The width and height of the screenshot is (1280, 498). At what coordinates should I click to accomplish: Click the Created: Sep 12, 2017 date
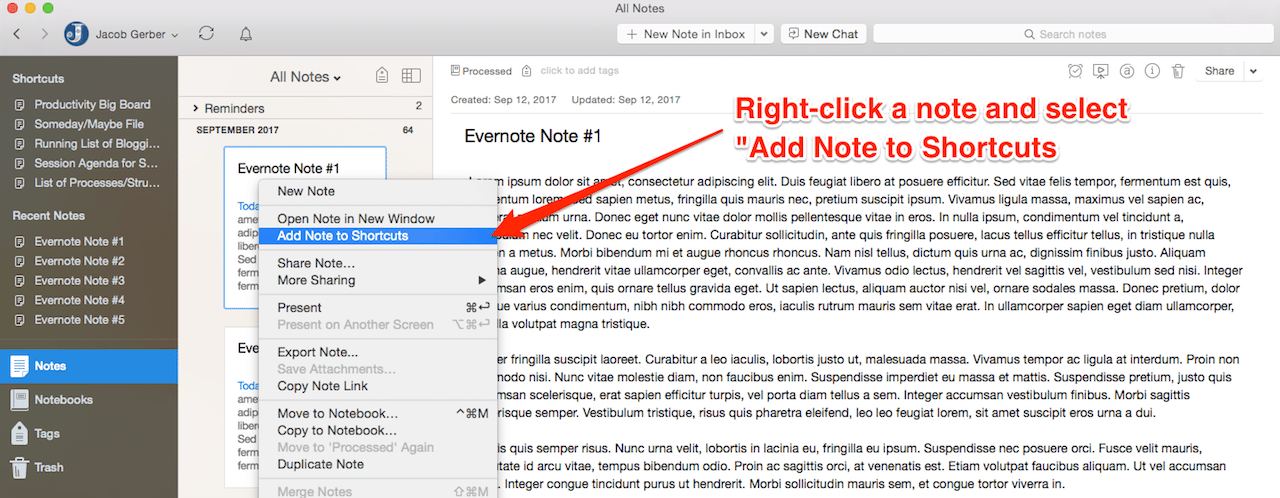[x=505, y=100]
